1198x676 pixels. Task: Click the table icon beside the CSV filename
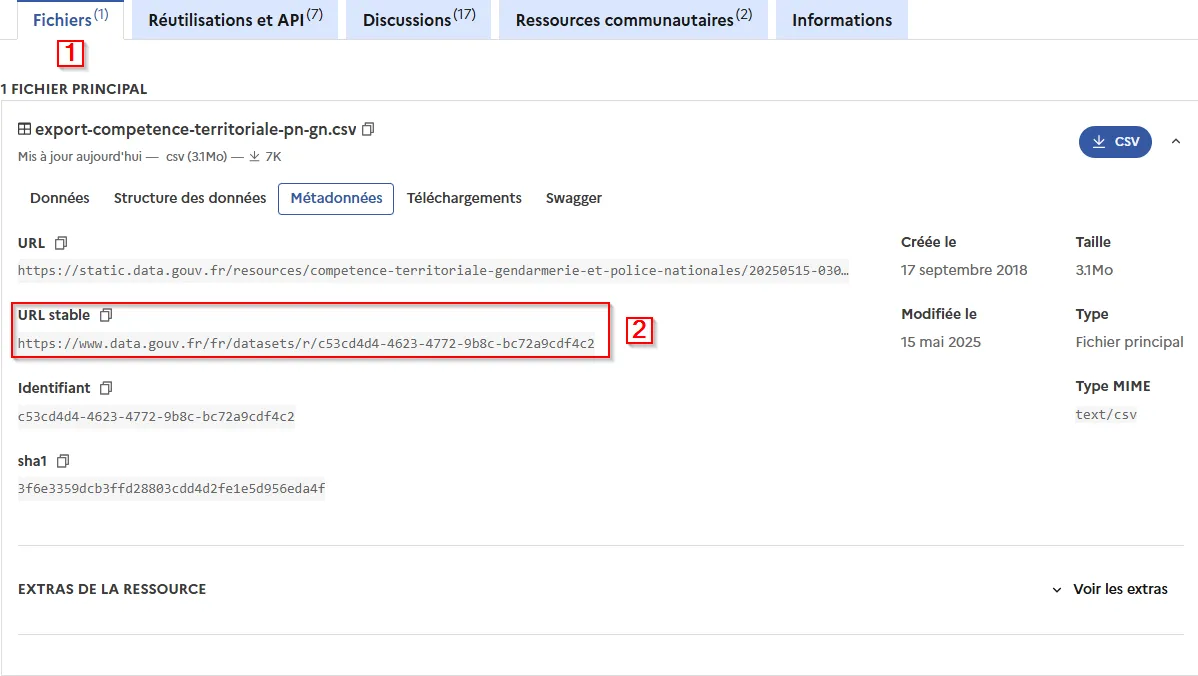pos(24,129)
